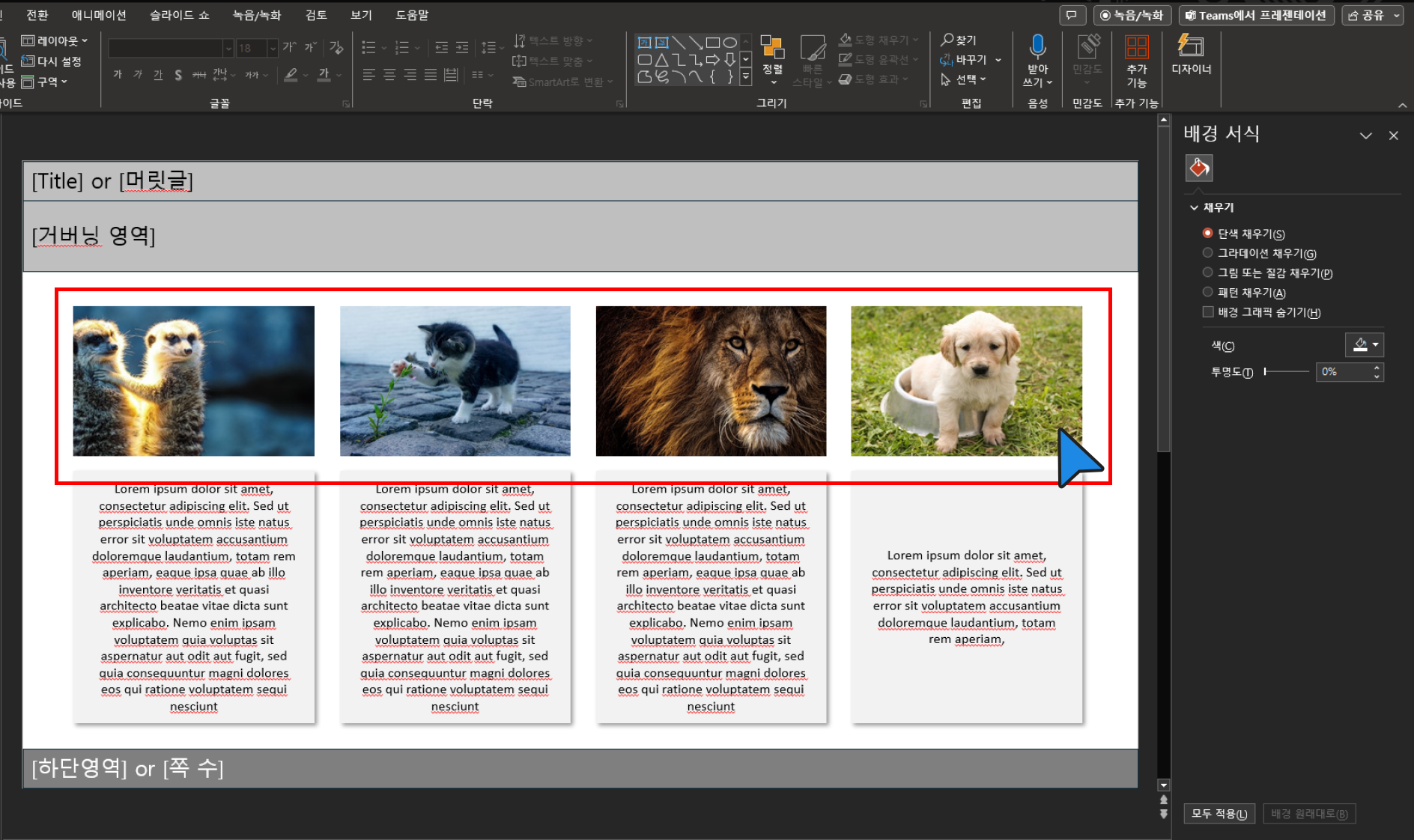Image resolution: width=1414 pixels, height=840 pixels.
Task: Click the numbered list icon
Action: [x=402, y=48]
